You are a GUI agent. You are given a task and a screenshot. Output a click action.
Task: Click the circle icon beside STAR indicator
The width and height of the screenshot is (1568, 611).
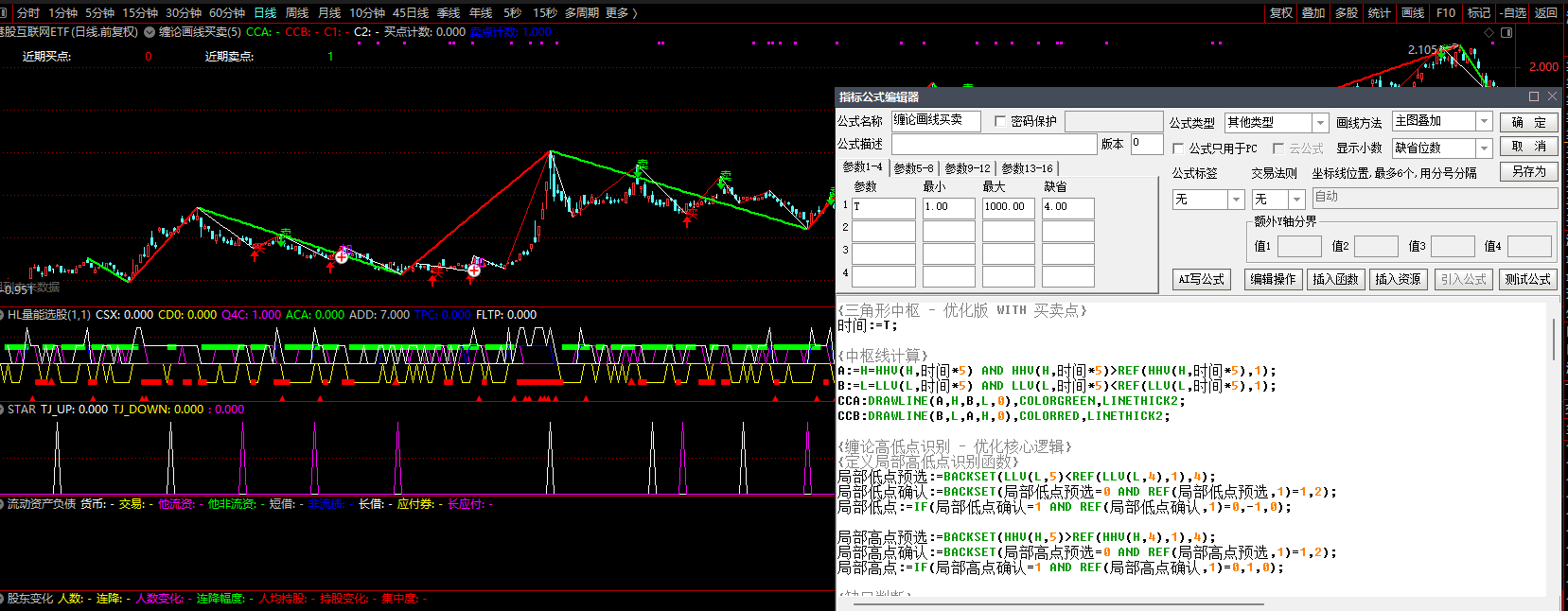point(3,410)
